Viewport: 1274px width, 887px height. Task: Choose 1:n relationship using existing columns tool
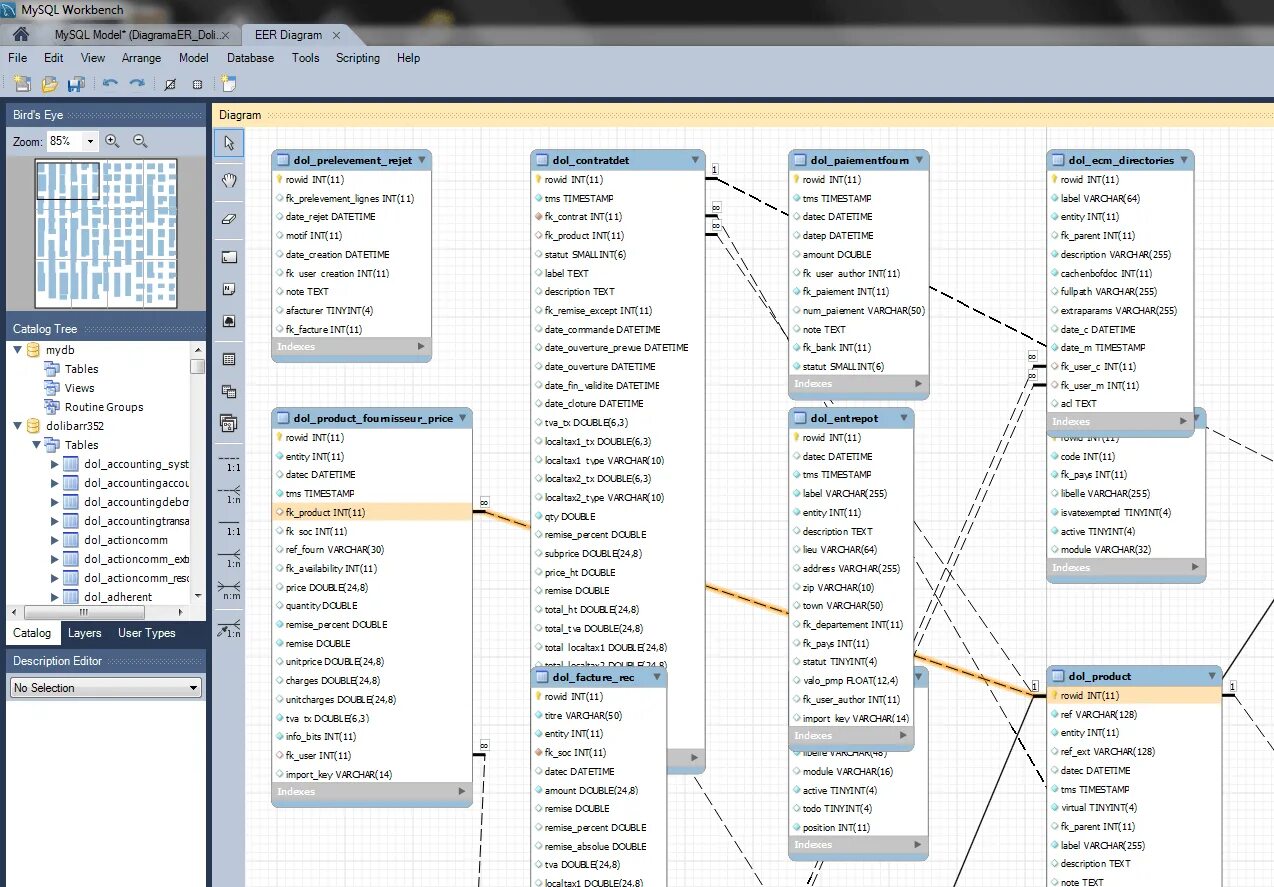tap(230, 628)
